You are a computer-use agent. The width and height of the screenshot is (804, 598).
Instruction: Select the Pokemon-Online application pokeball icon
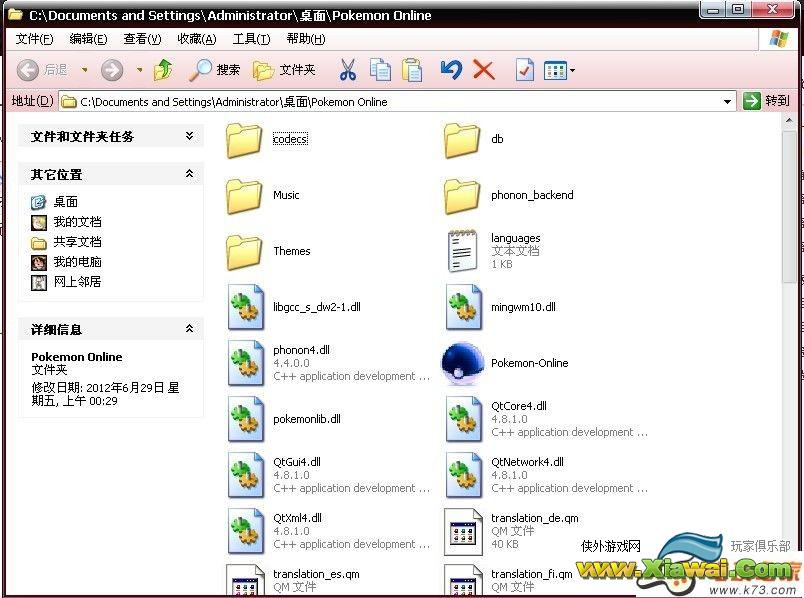463,363
